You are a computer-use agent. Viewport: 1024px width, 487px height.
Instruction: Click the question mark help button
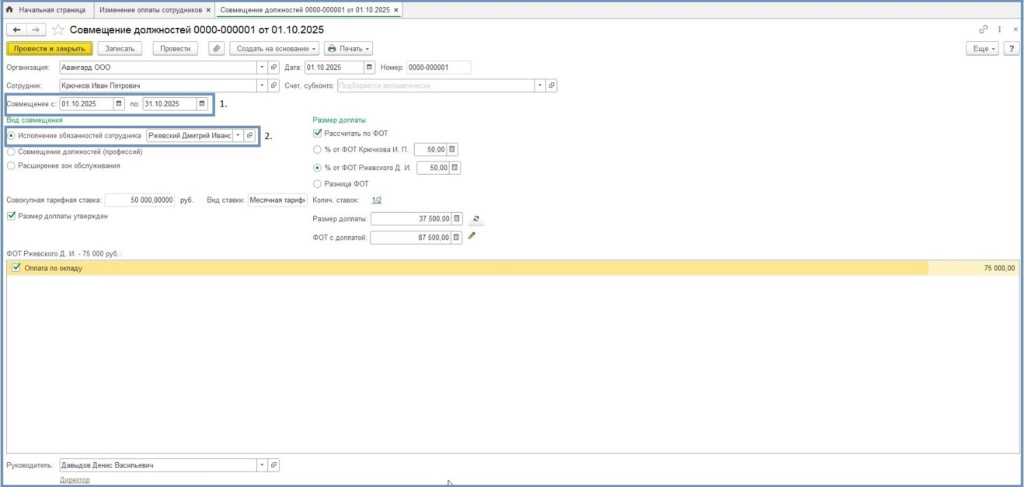point(1010,48)
